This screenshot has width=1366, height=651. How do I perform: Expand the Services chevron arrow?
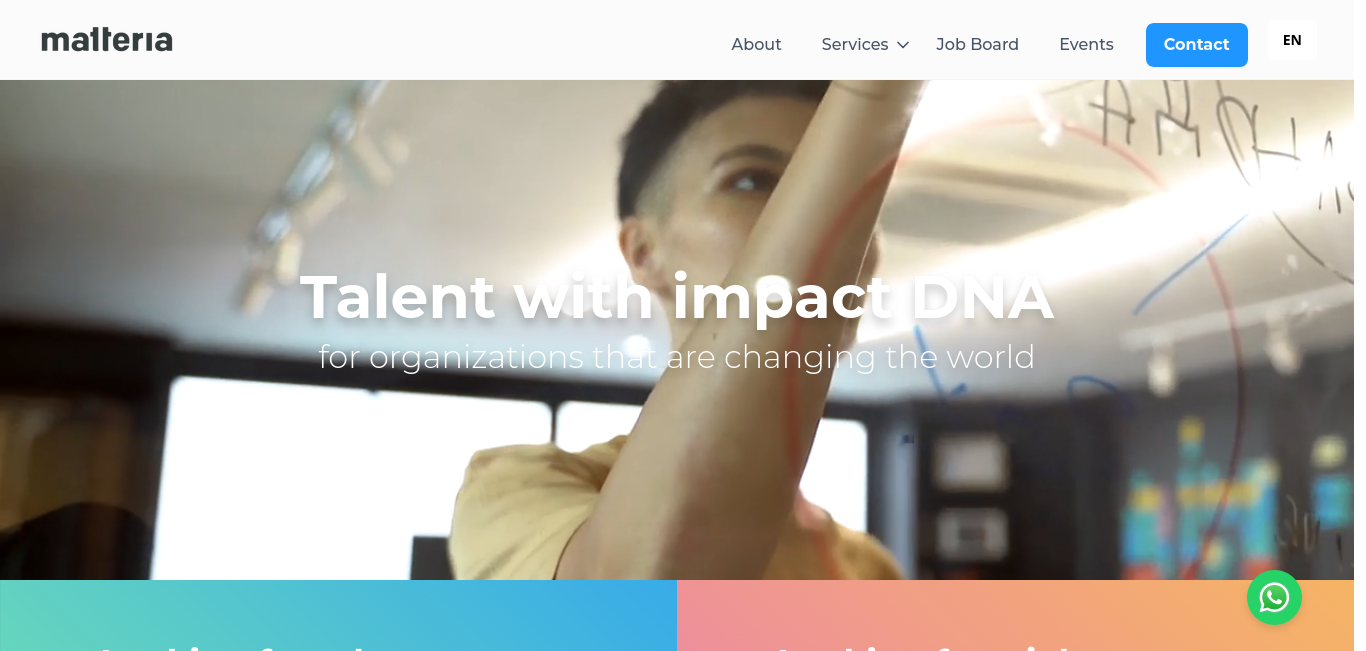pyautogui.click(x=903, y=45)
